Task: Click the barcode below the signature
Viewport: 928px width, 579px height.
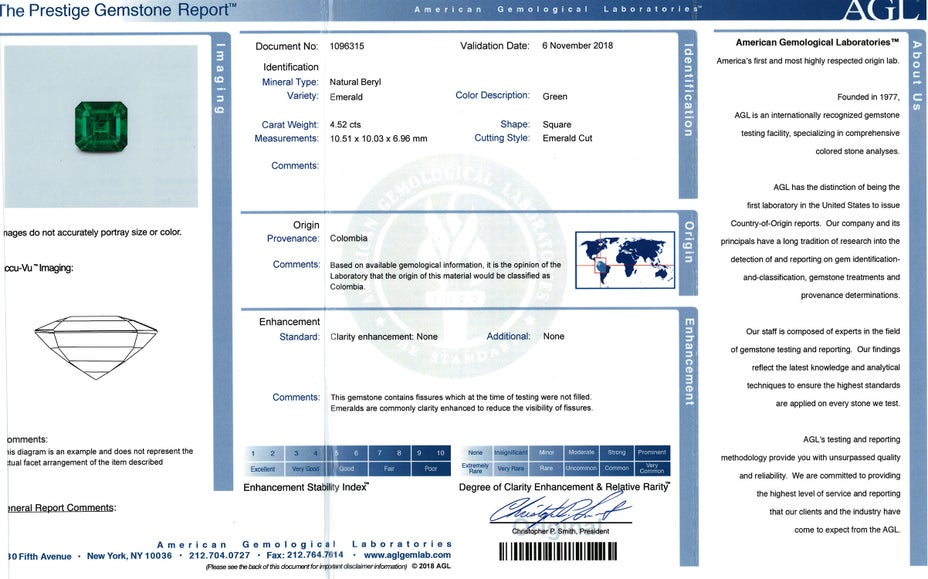Action: pos(557,551)
